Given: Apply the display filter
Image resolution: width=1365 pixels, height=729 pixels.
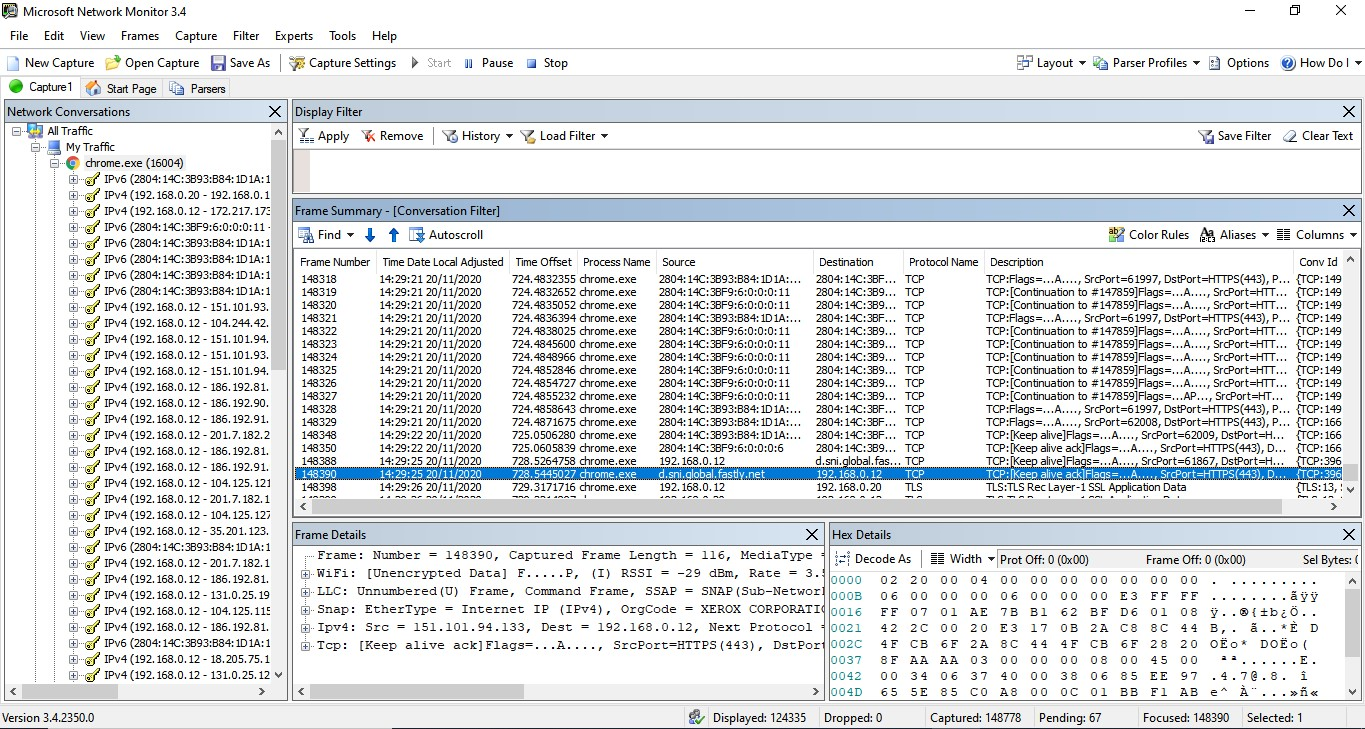Looking at the screenshot, I should coord(324,136).
